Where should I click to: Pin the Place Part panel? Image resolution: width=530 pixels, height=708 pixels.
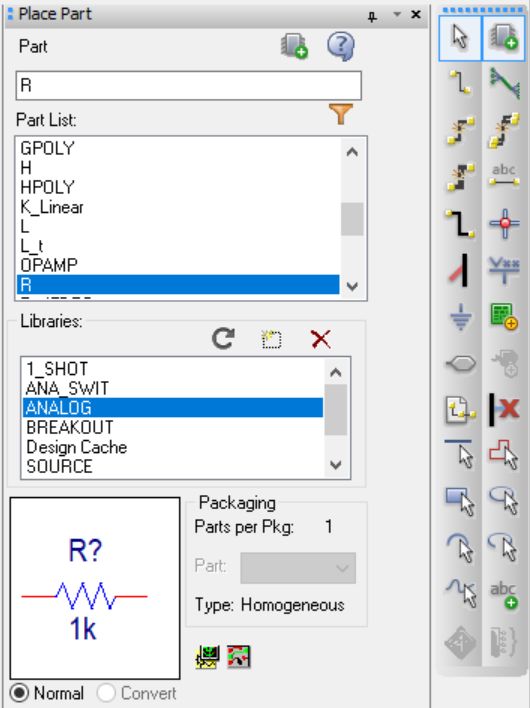pos(372,16)
